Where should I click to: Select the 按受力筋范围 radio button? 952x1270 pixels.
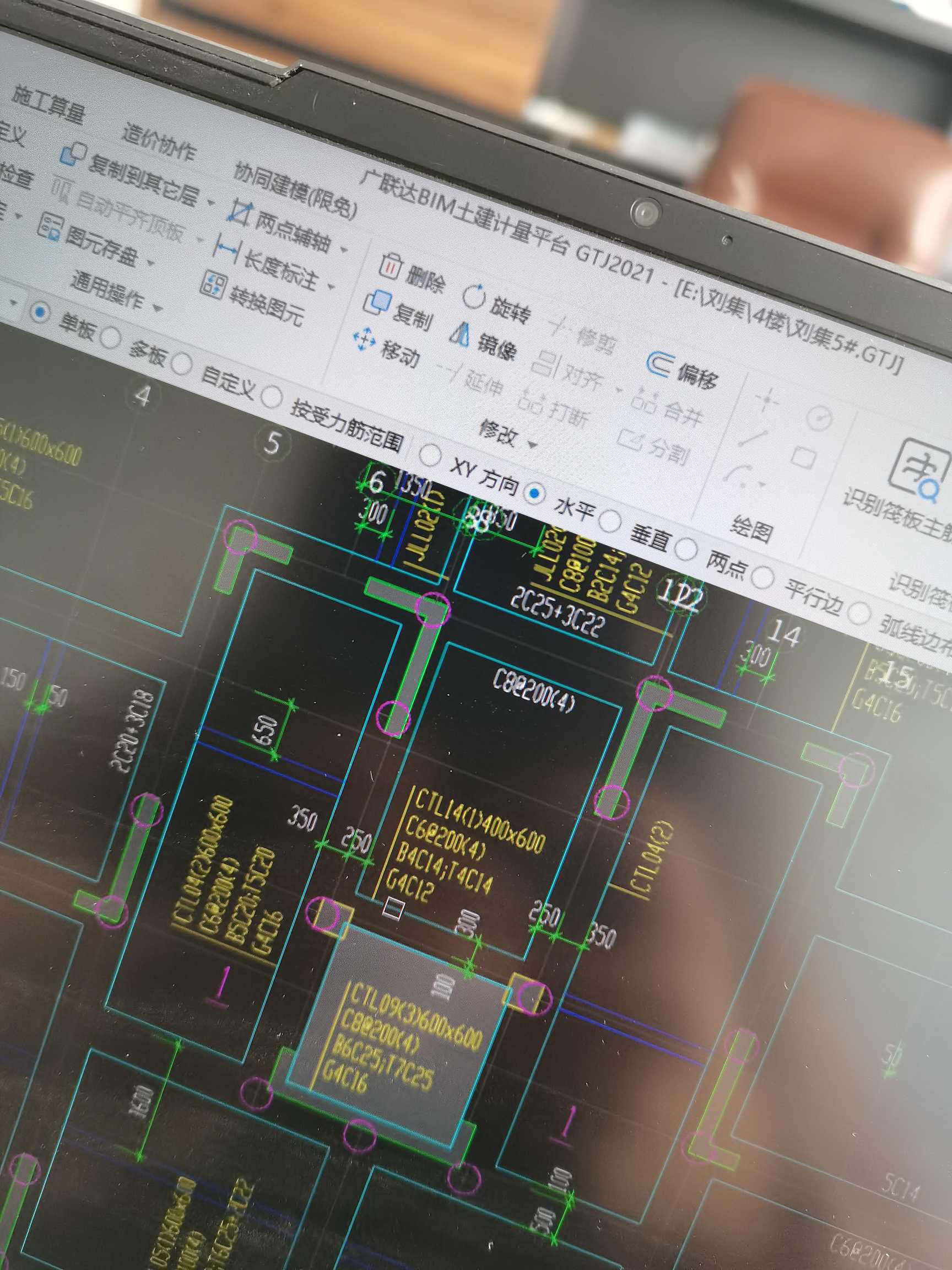click(272, 396)
